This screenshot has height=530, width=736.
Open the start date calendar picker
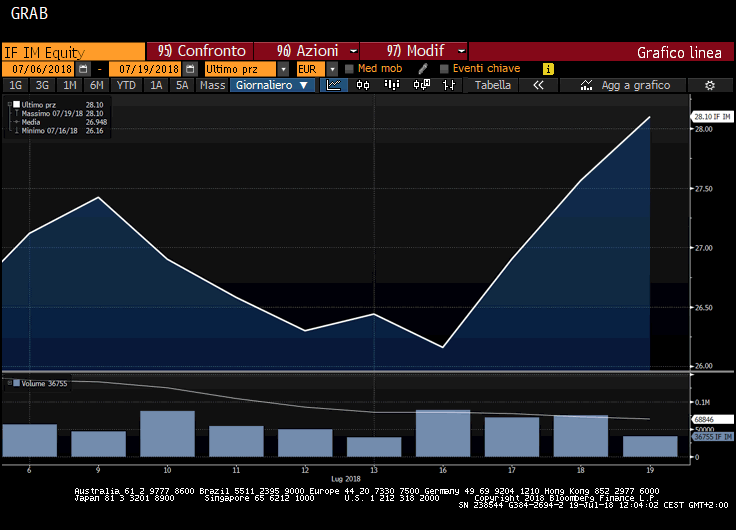click(84, 69)
